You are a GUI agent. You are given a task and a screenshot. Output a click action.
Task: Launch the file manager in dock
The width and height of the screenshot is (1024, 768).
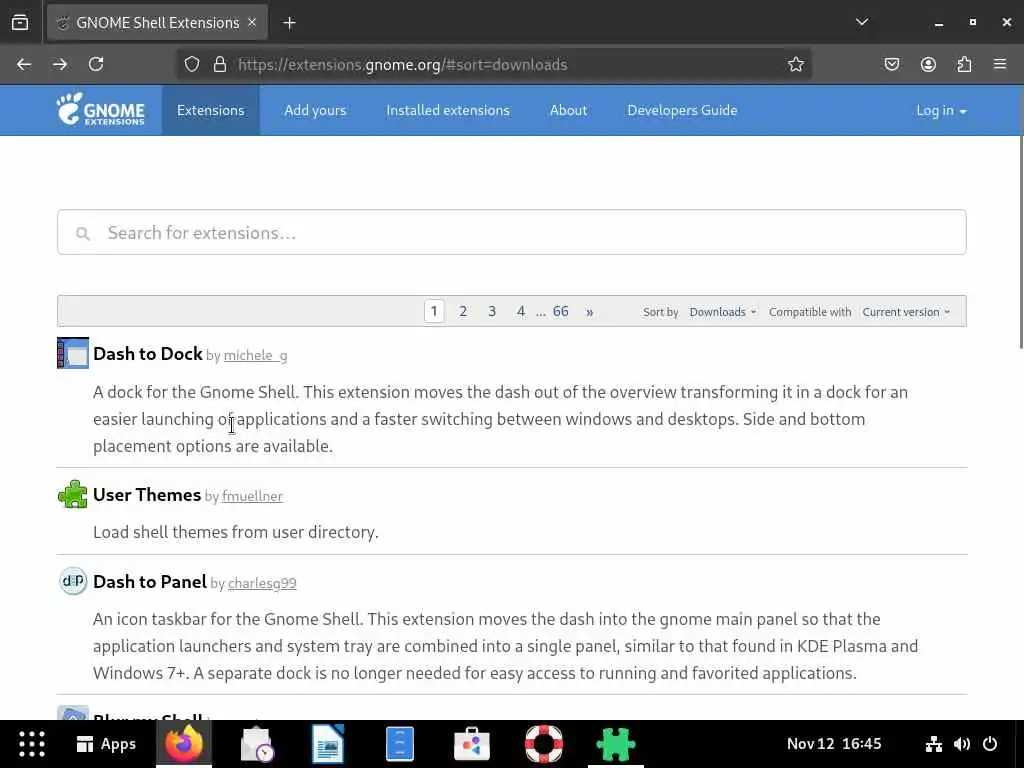pyautogui.click(x=400, y=744)
